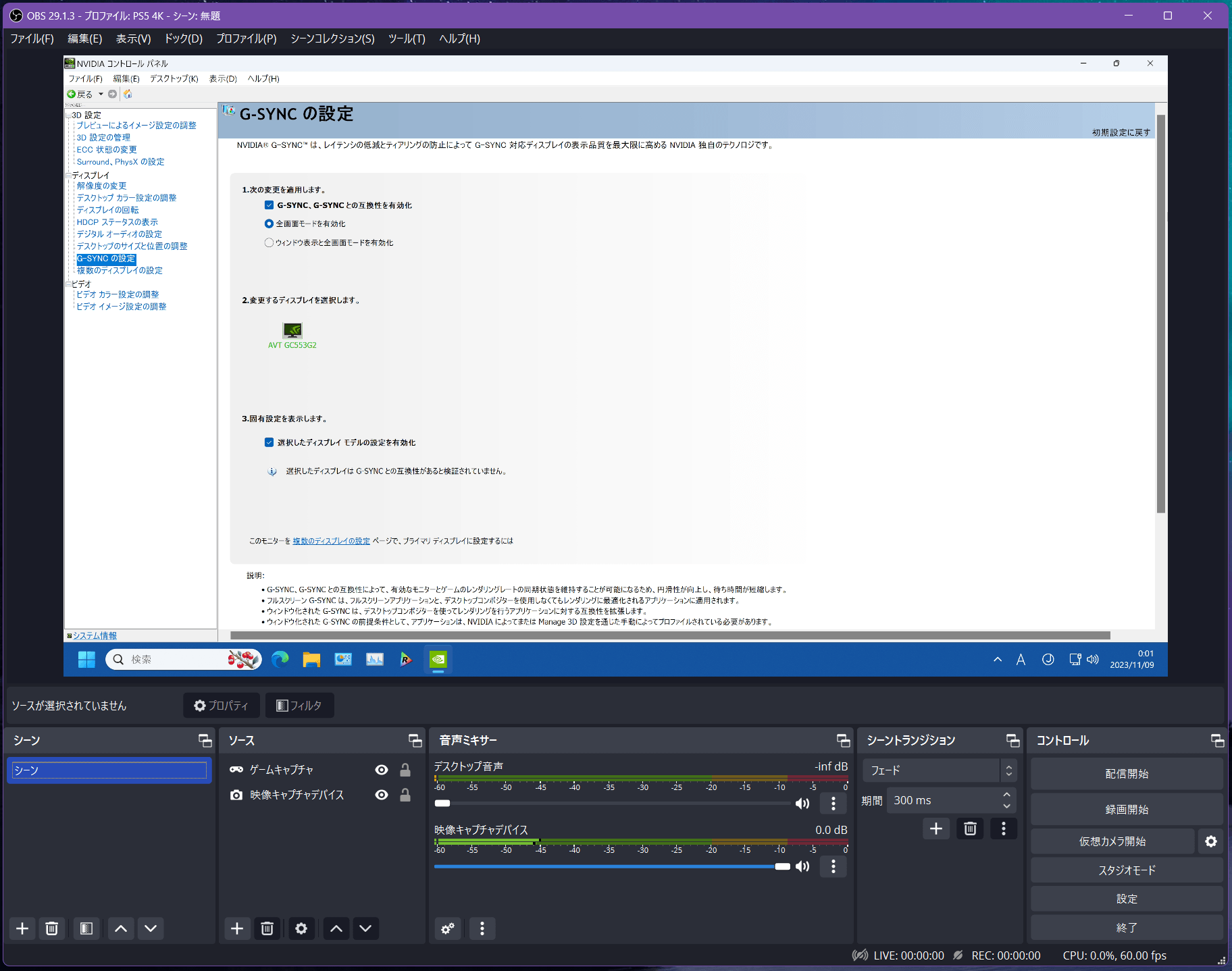The height and width of the screenshot is (971, 1232).
Task: Open 戻る history dropdown arrow in NVIDIA panel
Action: [101, 94]
